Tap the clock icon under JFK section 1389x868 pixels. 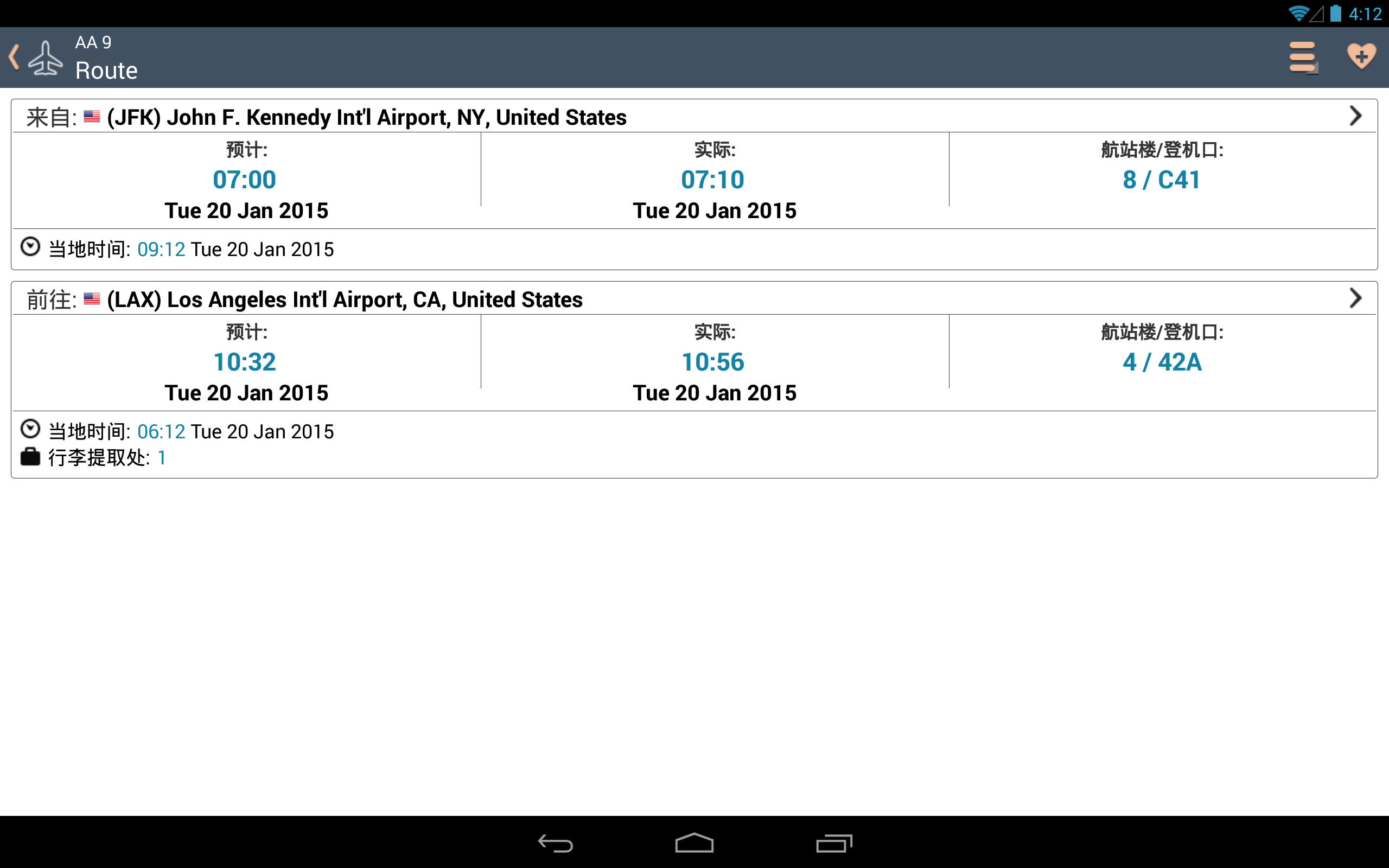tap(30, 247)
